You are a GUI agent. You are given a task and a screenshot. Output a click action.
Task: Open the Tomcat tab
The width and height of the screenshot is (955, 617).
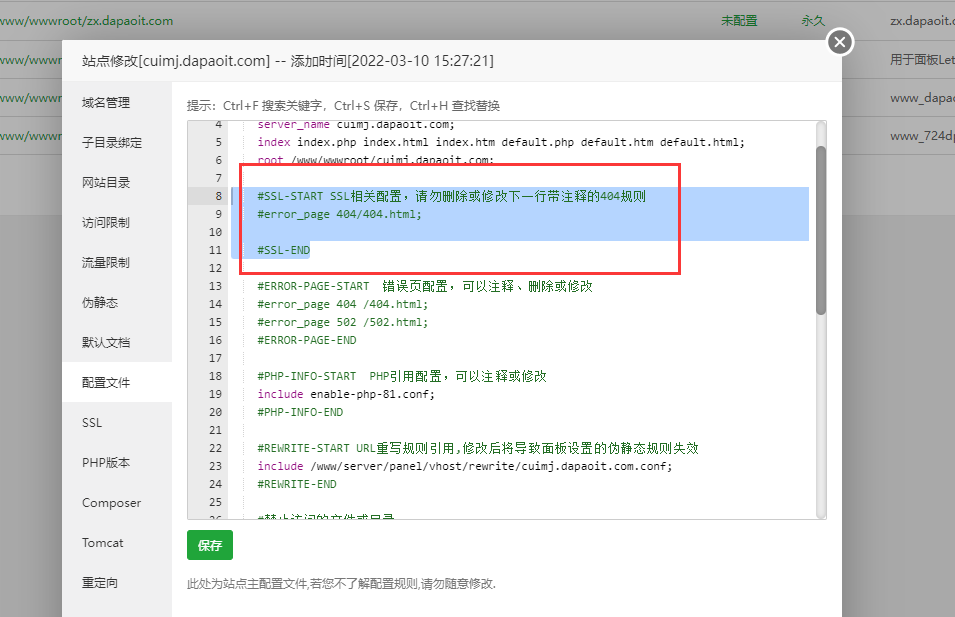[102, 543]
